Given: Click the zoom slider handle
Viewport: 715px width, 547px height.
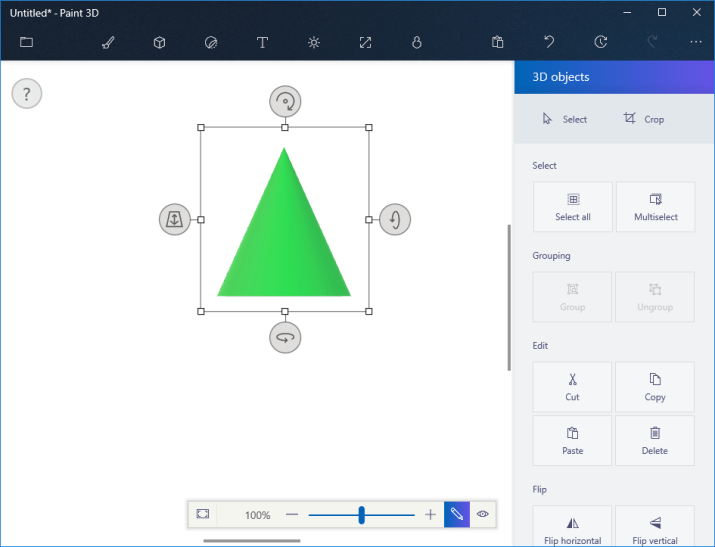Looking at the screenshot, I should [x=362, y=515].
